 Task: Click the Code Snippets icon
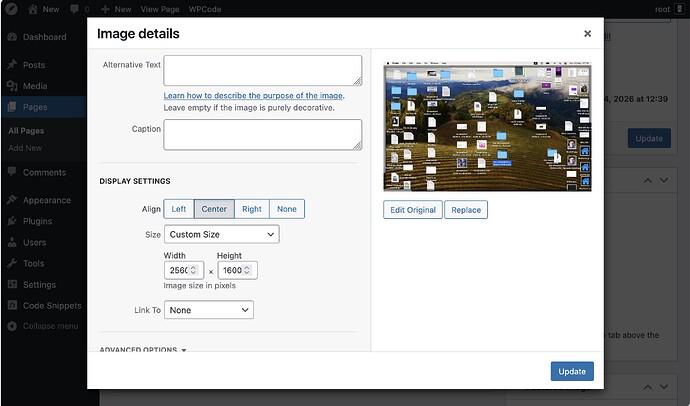12,305
